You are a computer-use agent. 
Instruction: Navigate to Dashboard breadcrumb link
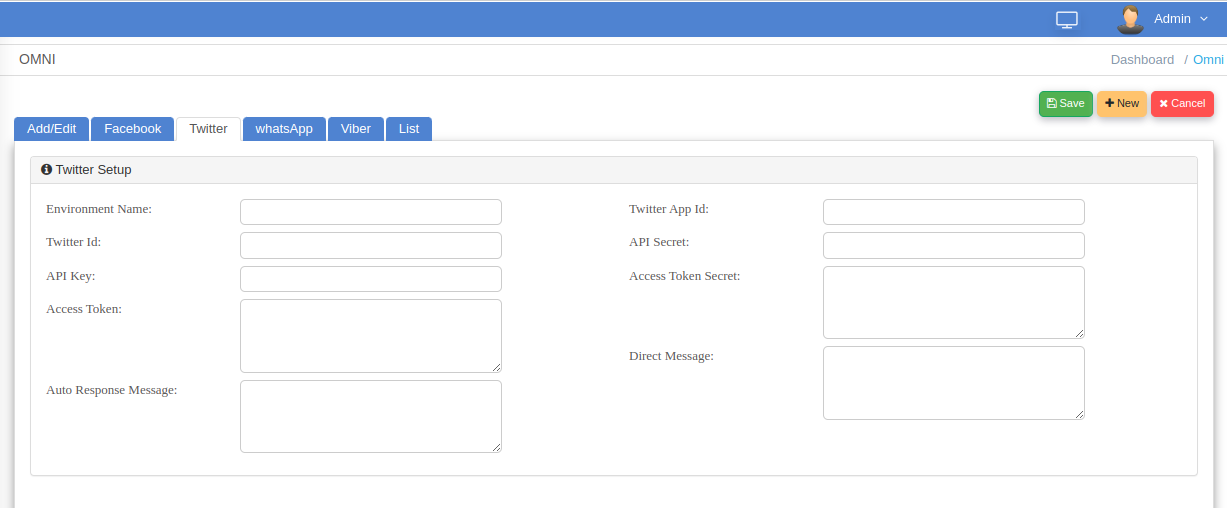[x=1142, y=60]
